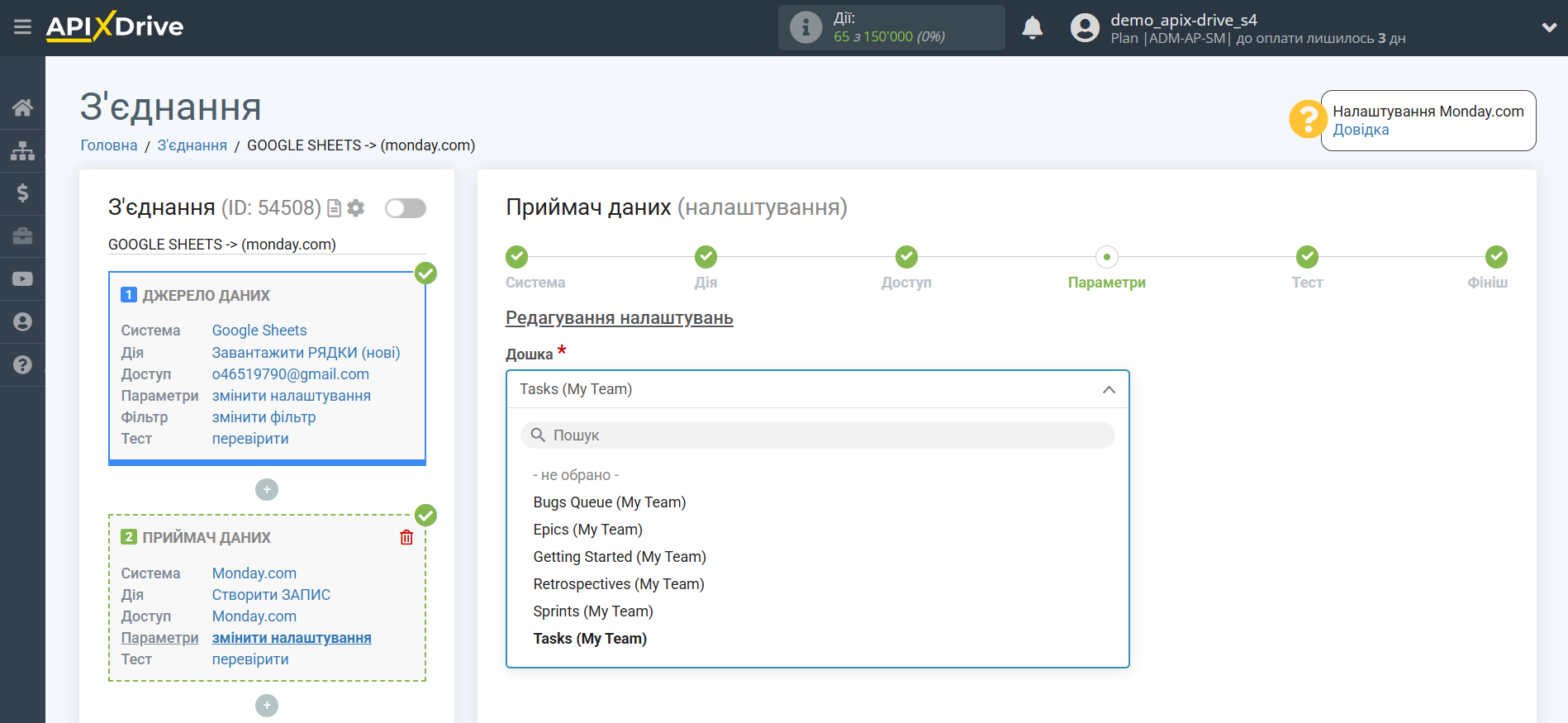Delete receiver block with trash icon
Screen dimensions: 1568x723
pyautogui.click(x=406, y=538)
